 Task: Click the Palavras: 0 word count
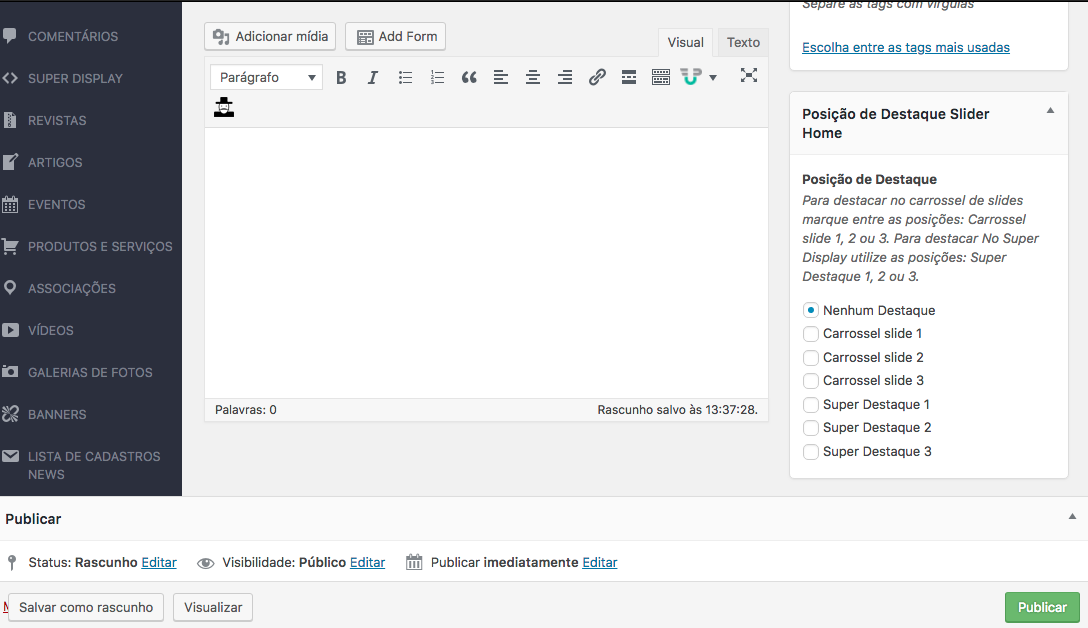(246, 409)
